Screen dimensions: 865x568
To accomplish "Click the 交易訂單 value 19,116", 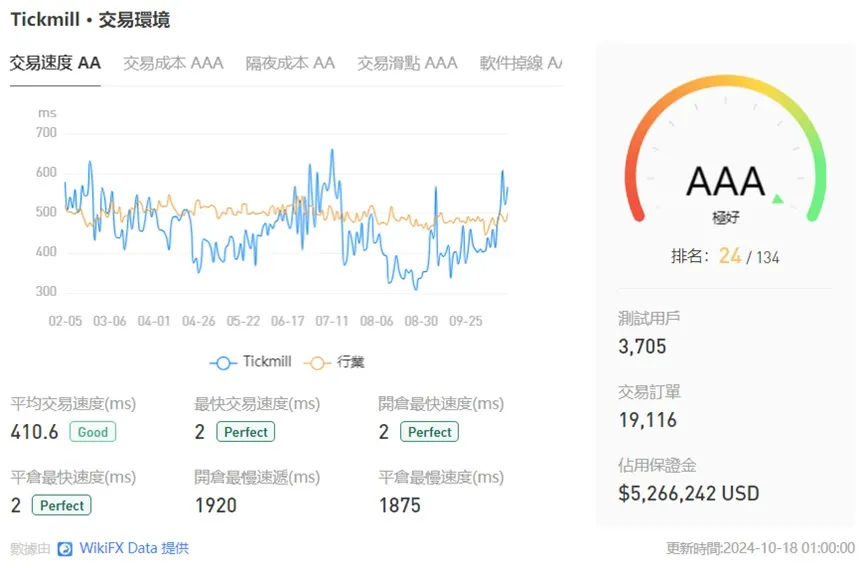I will click(648, 420).
